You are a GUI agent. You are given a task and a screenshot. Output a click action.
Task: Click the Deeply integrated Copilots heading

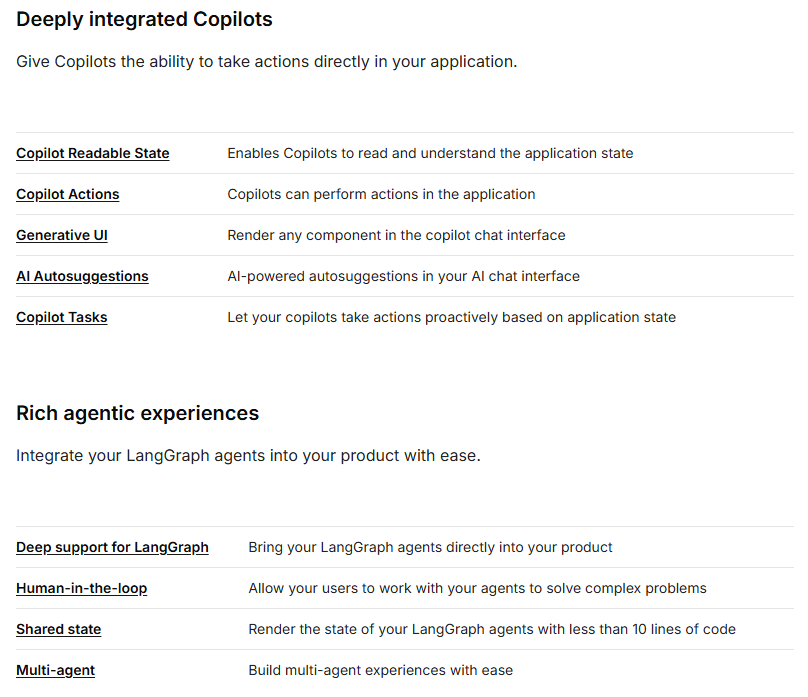tap(144, 19)
